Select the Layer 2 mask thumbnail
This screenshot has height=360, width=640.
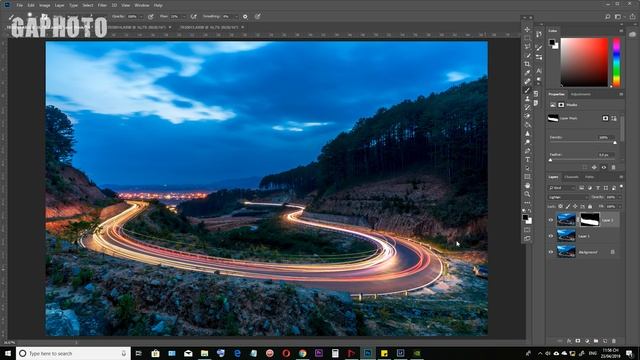(590, 220)
